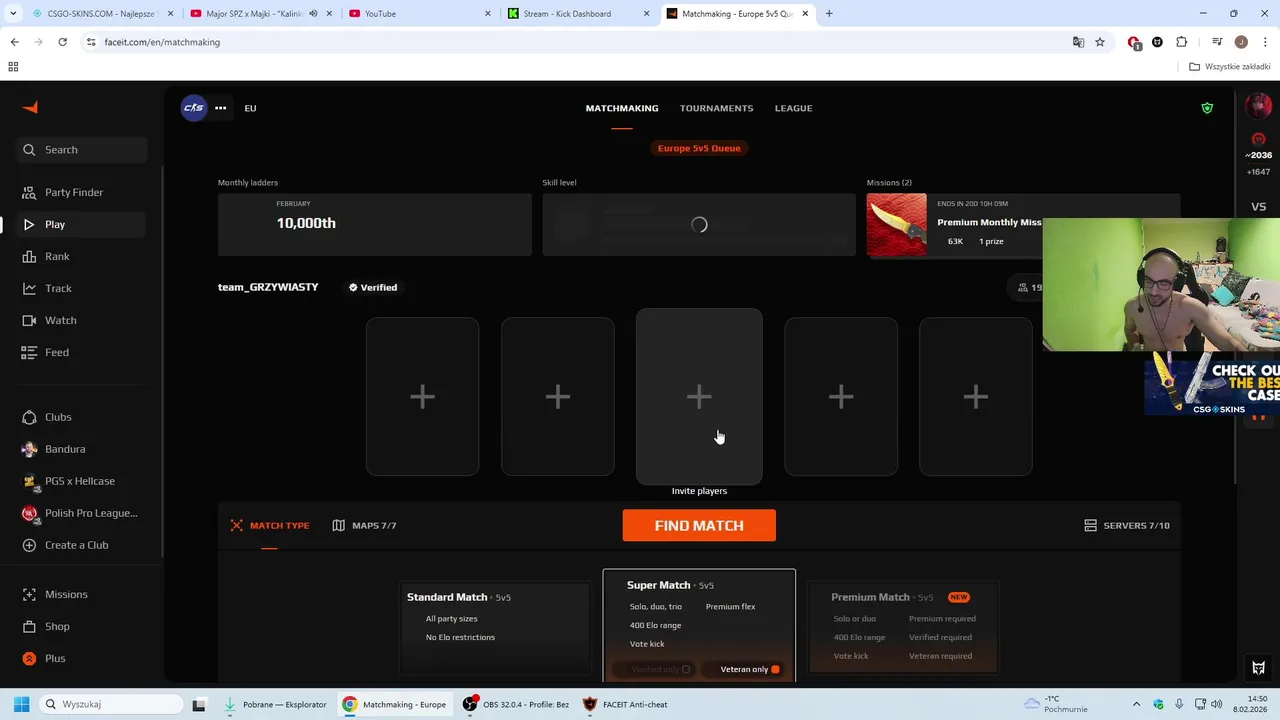Switch to the CSGO-SKINS.COM browser tab
The width and height of the screenshot is (1280, 720).
click(95, 14)
